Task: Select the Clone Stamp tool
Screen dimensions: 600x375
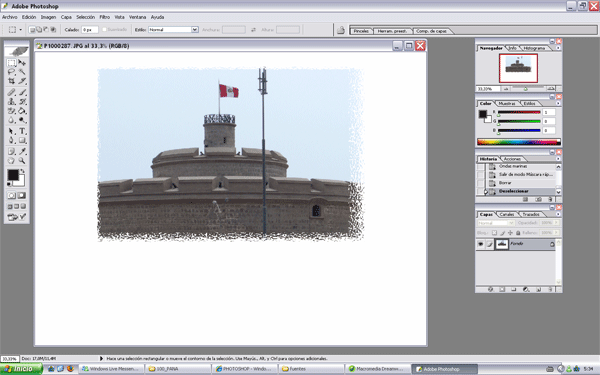Action: pos(11,101)
